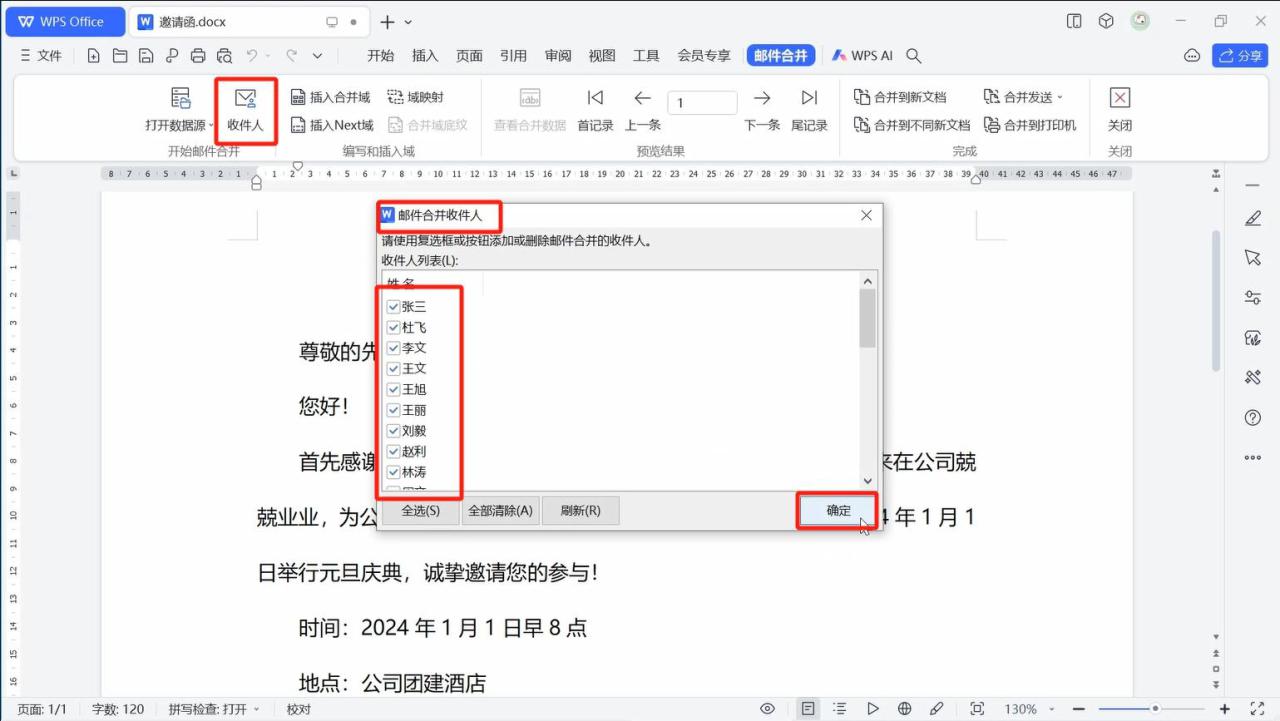Click 合并到打印机
Screen dimensions: 1280x721
(x=1030, y=125)
